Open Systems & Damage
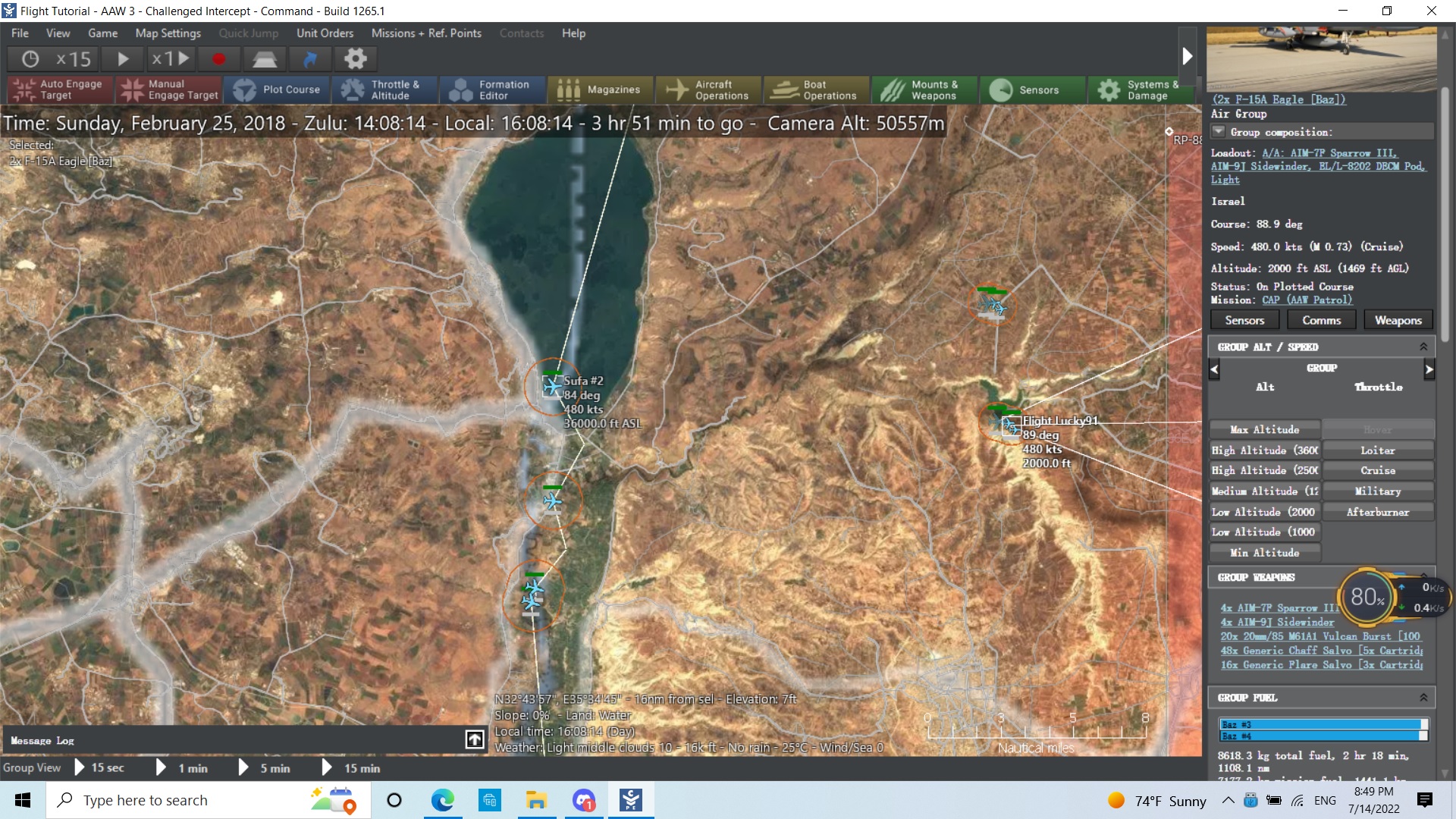 coord(1141,89)
